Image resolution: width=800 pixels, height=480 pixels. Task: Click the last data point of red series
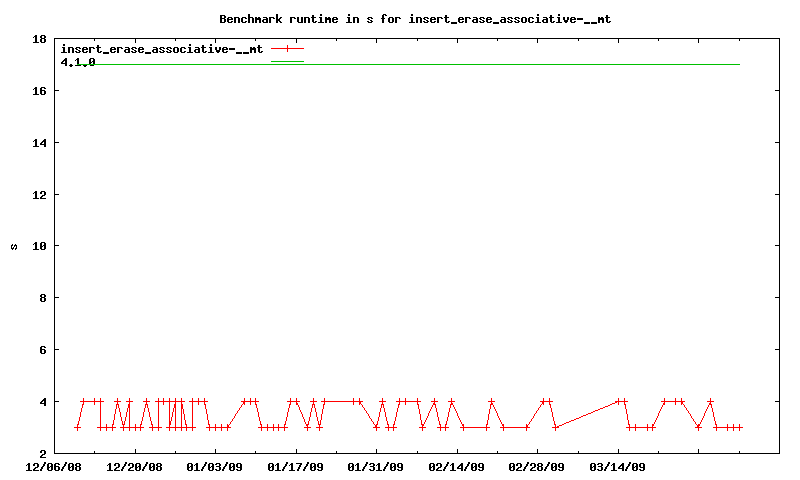point(740,427)
